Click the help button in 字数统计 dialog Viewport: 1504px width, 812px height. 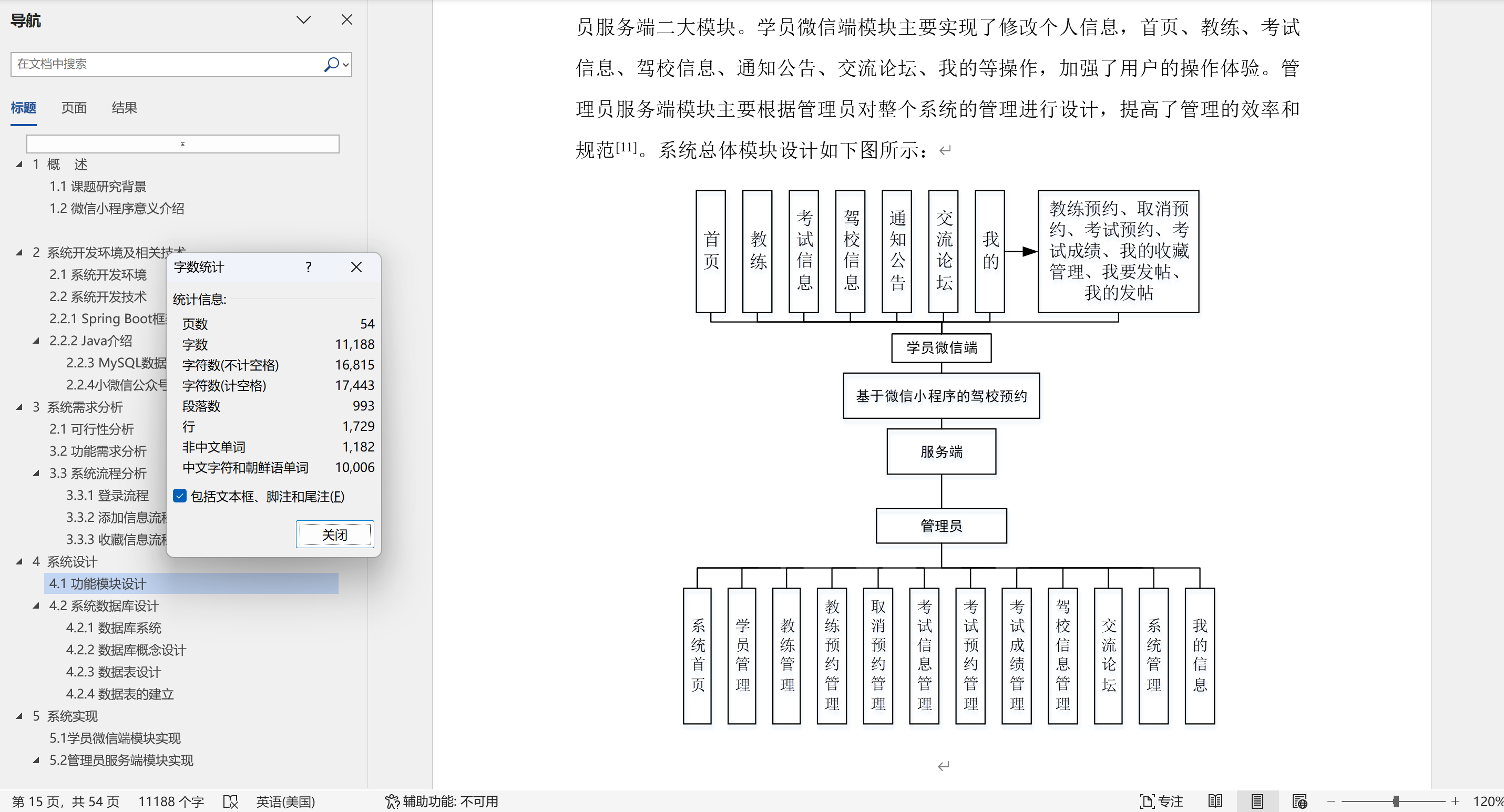coord(308,268)
